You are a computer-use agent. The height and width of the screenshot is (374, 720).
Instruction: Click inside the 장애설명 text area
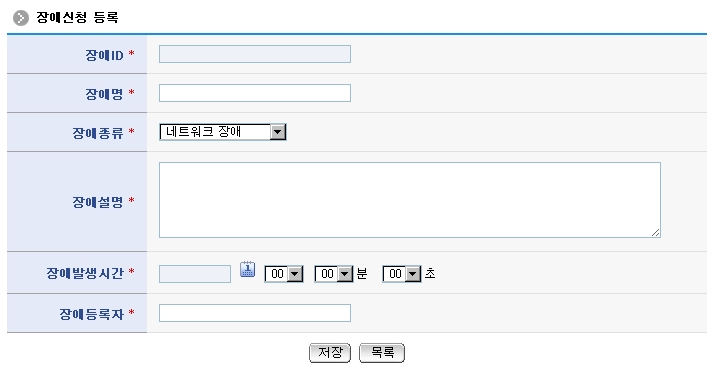click(x=410, y=200)
